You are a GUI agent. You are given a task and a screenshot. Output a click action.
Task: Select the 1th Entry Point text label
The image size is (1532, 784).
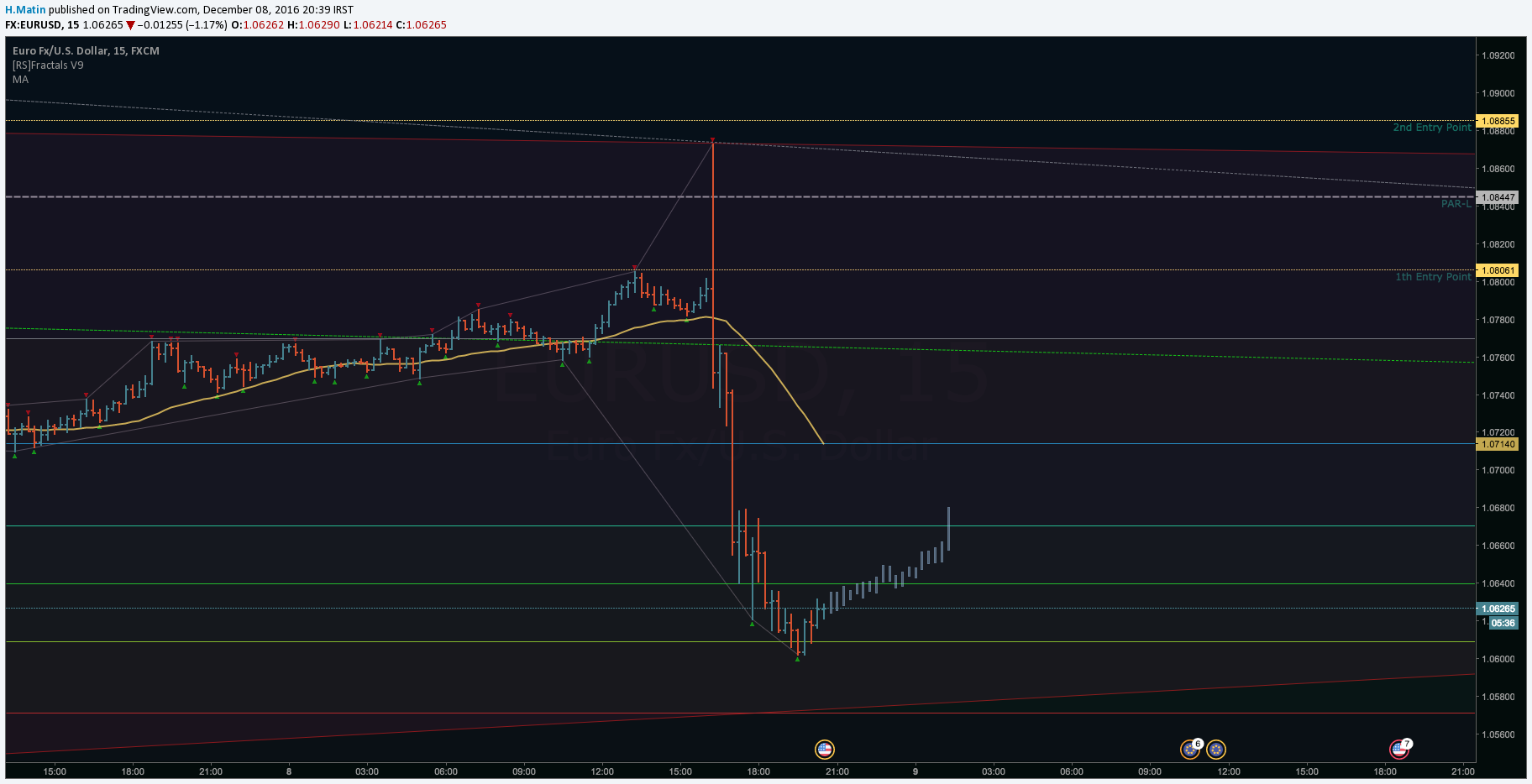click(x=1433, y=277)
